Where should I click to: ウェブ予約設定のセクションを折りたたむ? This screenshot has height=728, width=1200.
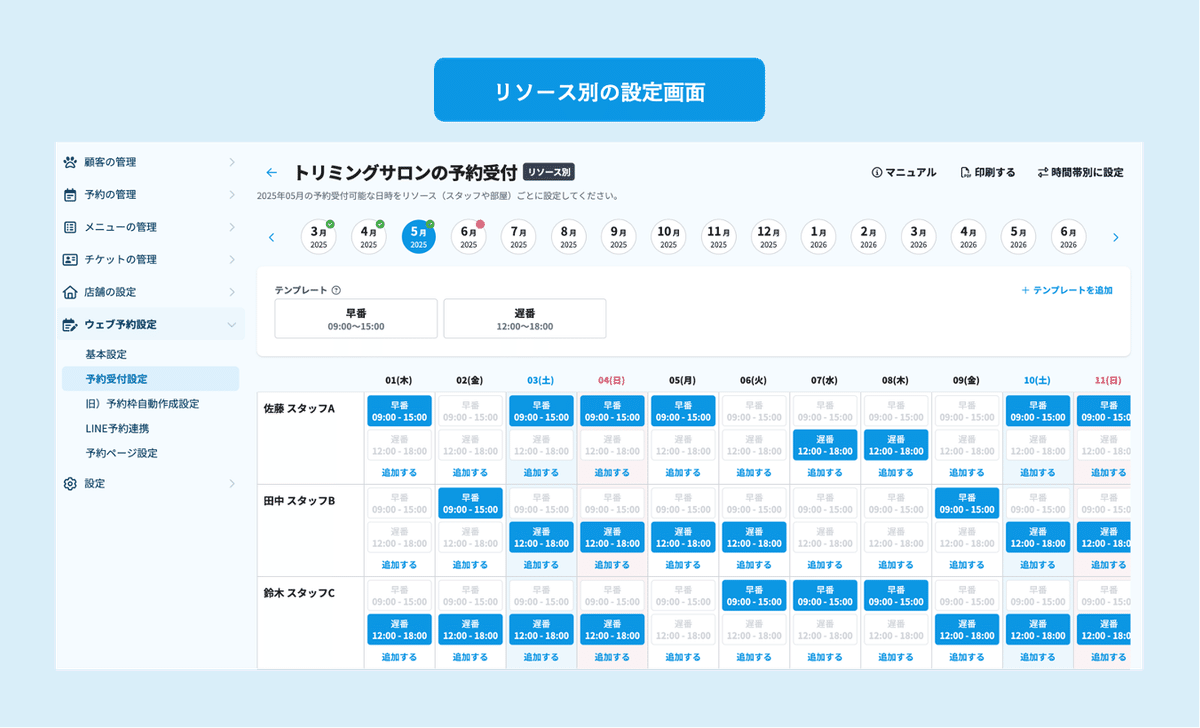click(232, 324)
